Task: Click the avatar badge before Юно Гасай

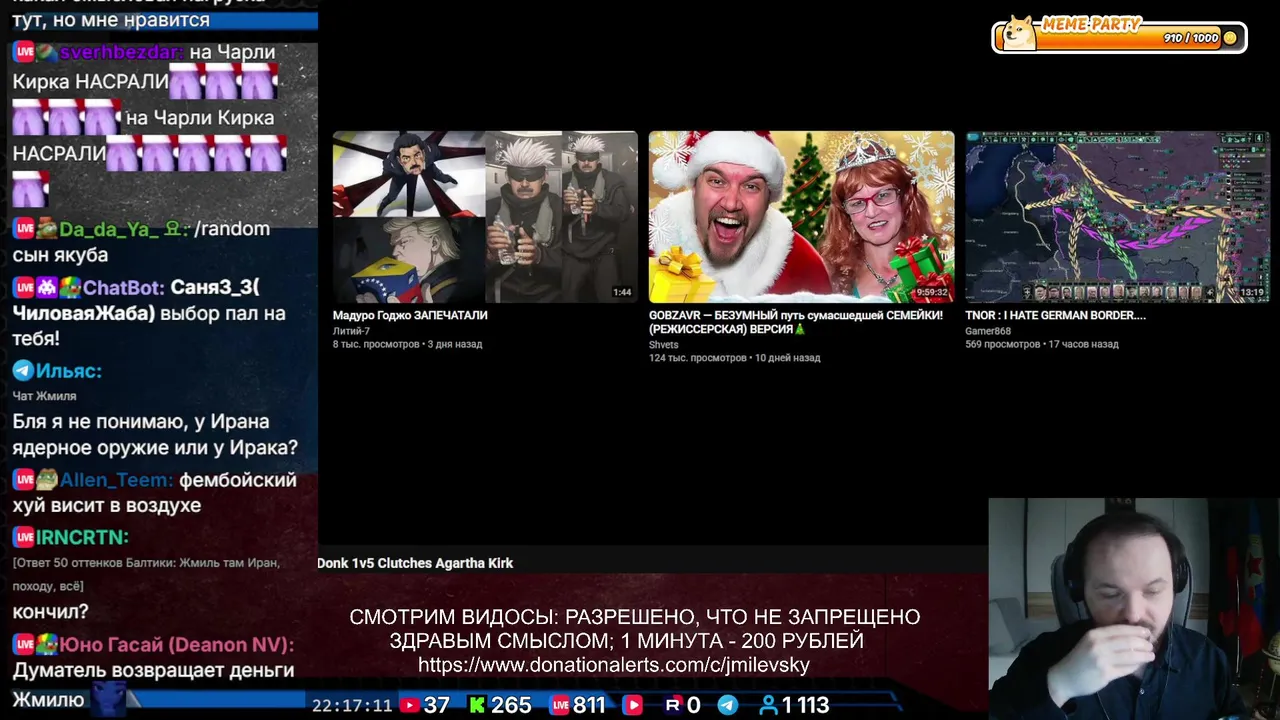Action: 47,645
